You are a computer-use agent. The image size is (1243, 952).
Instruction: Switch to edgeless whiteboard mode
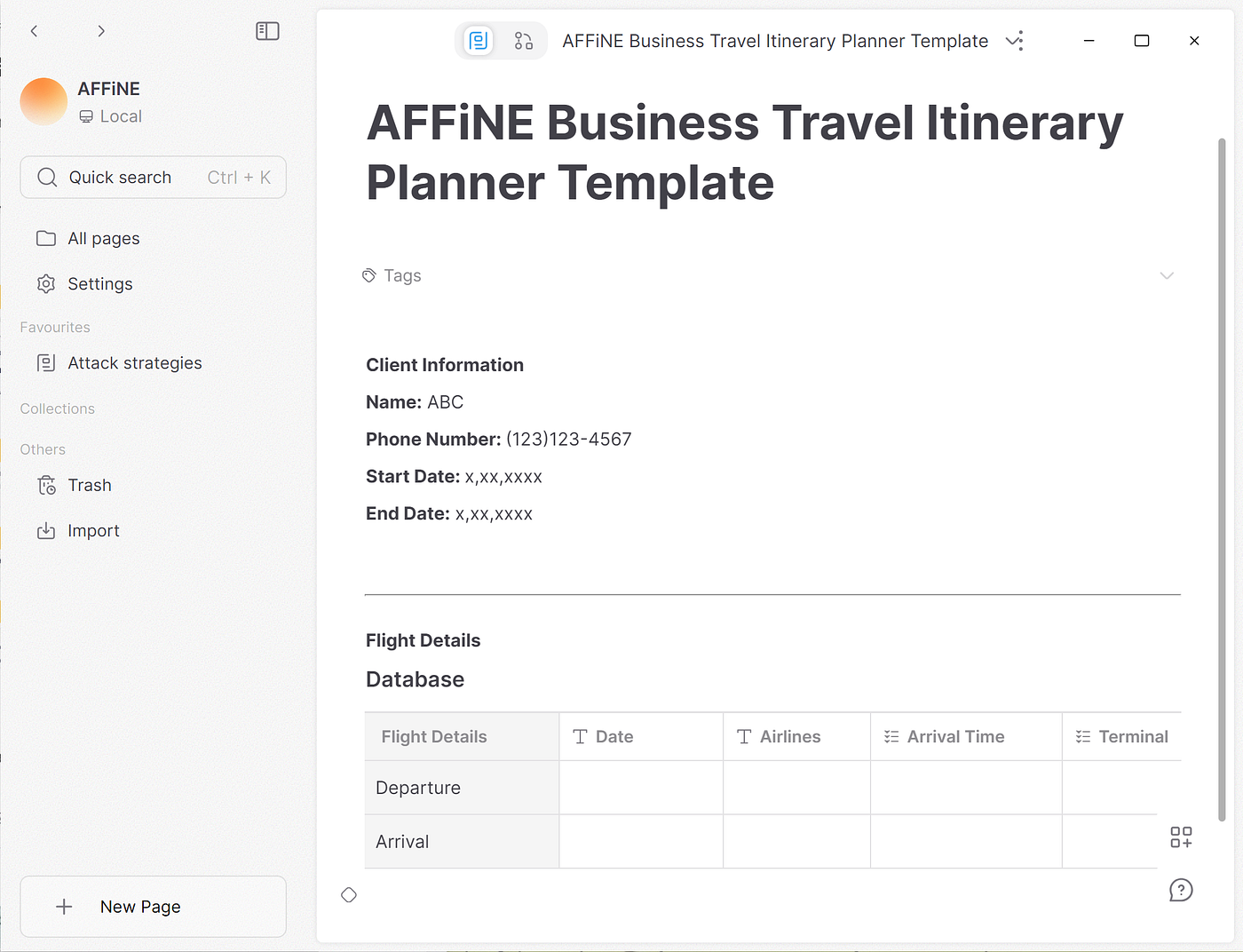pos(524,41)
